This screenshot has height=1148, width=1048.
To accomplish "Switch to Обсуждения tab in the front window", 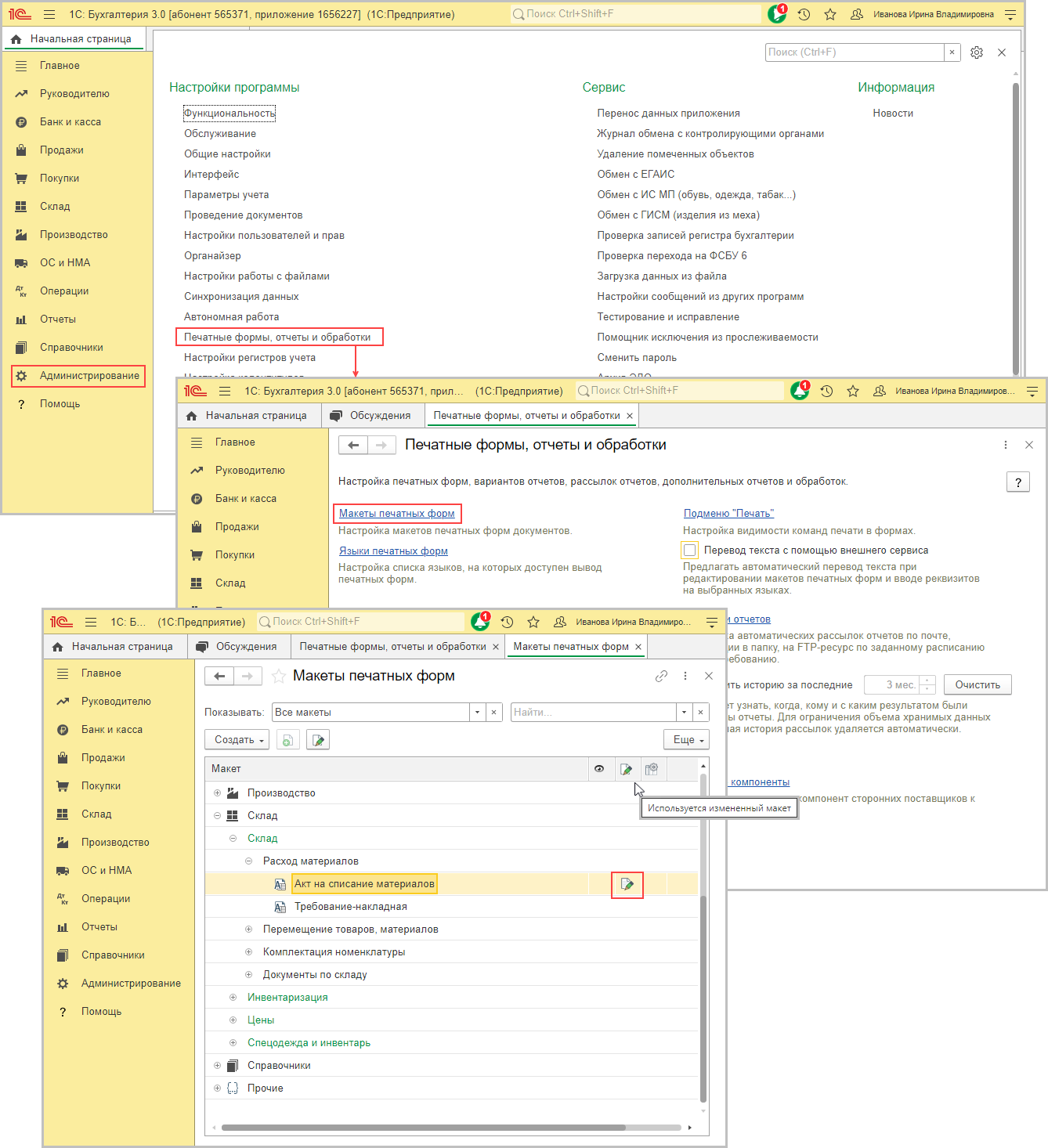I will 237,646.
